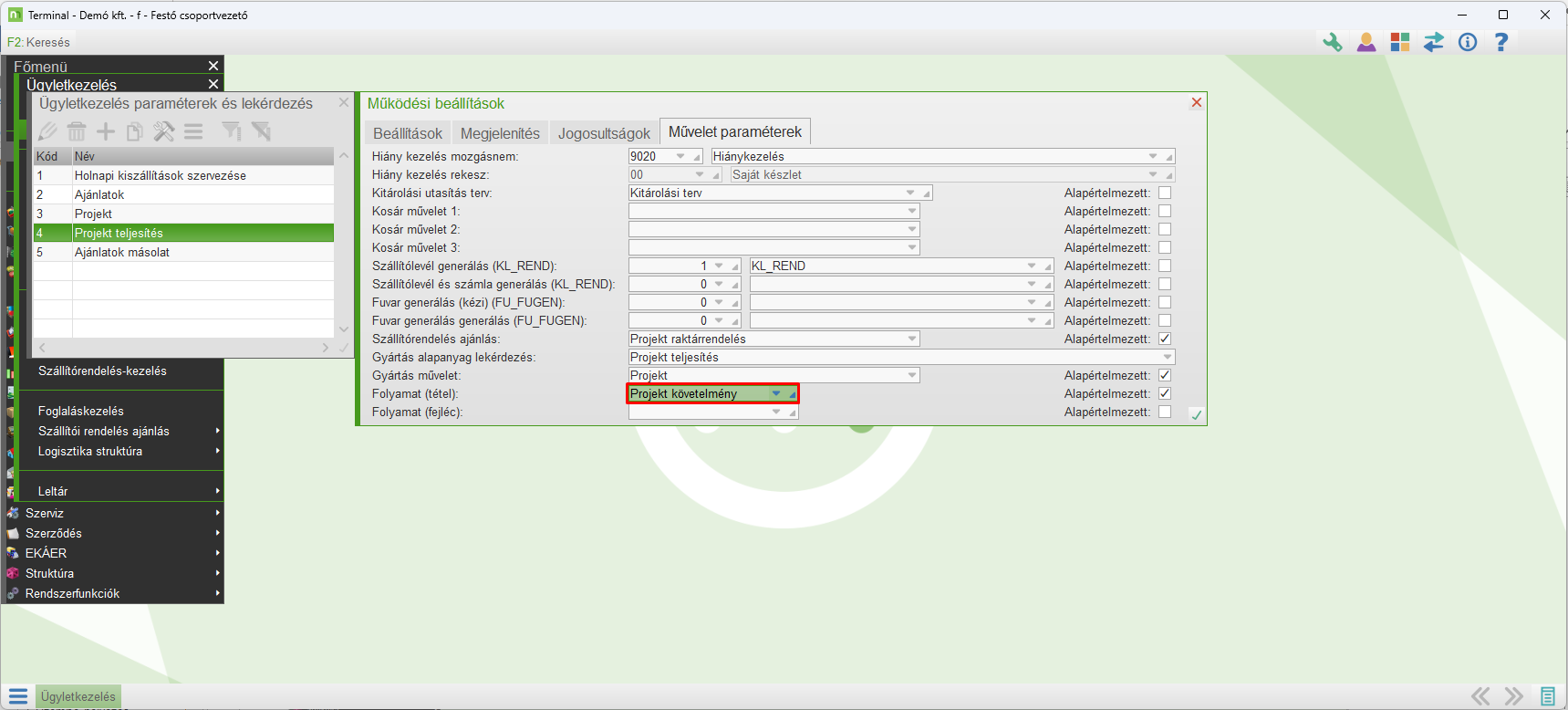Viewport: 1568px width, 710px height.
Task: Uncheck Alapértelmezett for Gyártás művelet
Action: [x=1165, y=375]
